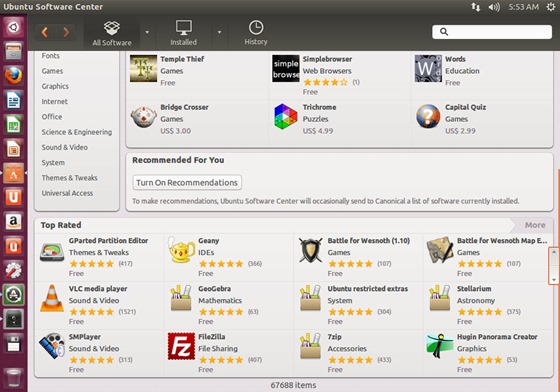Open Hugin Panorama Creator icon
The width and height of the screenshot is (560, 392).
[440, 346]
